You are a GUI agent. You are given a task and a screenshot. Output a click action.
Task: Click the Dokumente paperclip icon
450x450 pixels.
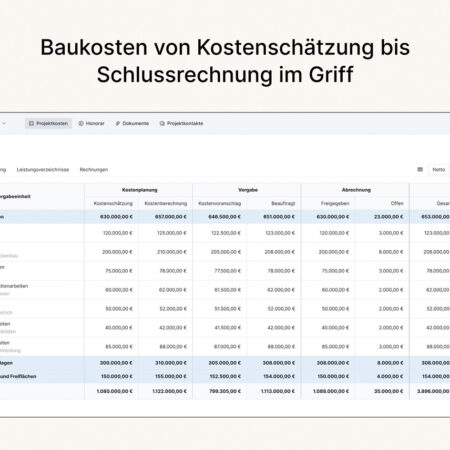click(x=118, y=123)
